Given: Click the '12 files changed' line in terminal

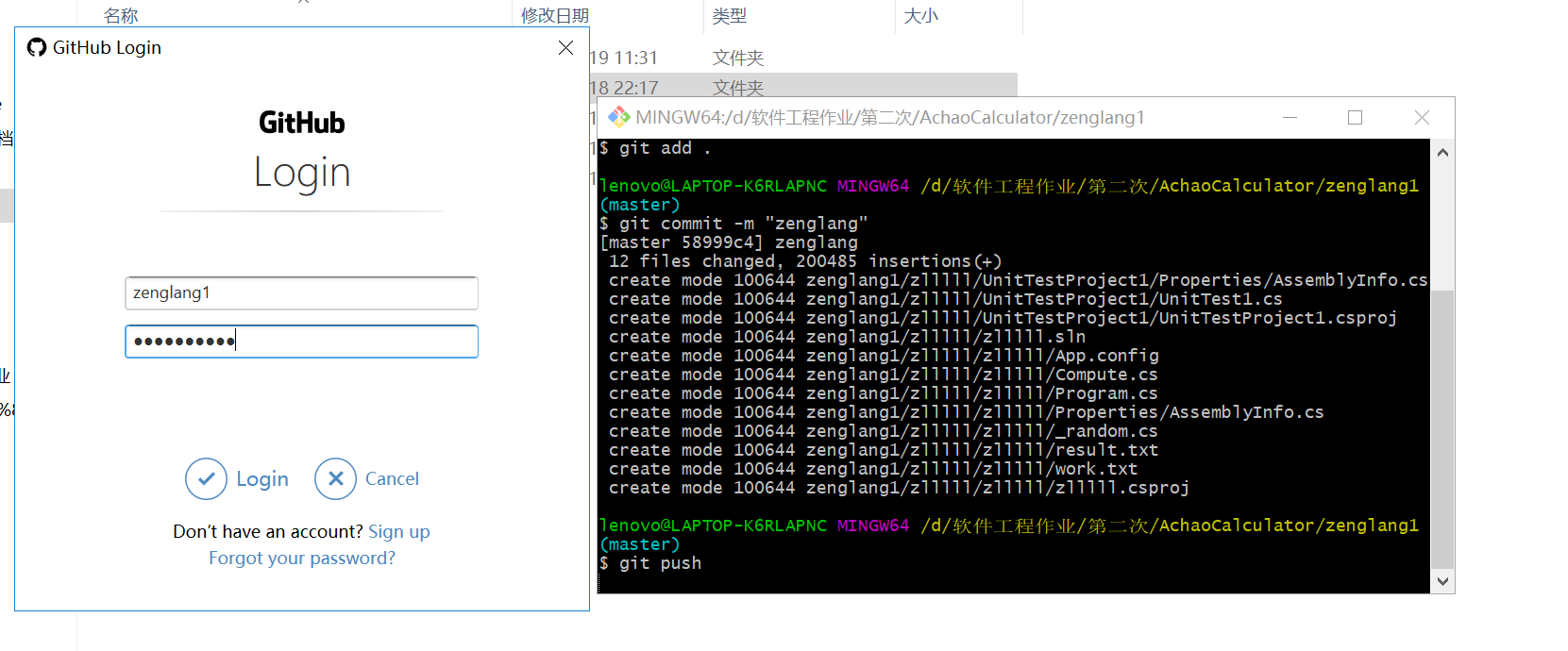Looking at the screenshot, I should [805, 261].
